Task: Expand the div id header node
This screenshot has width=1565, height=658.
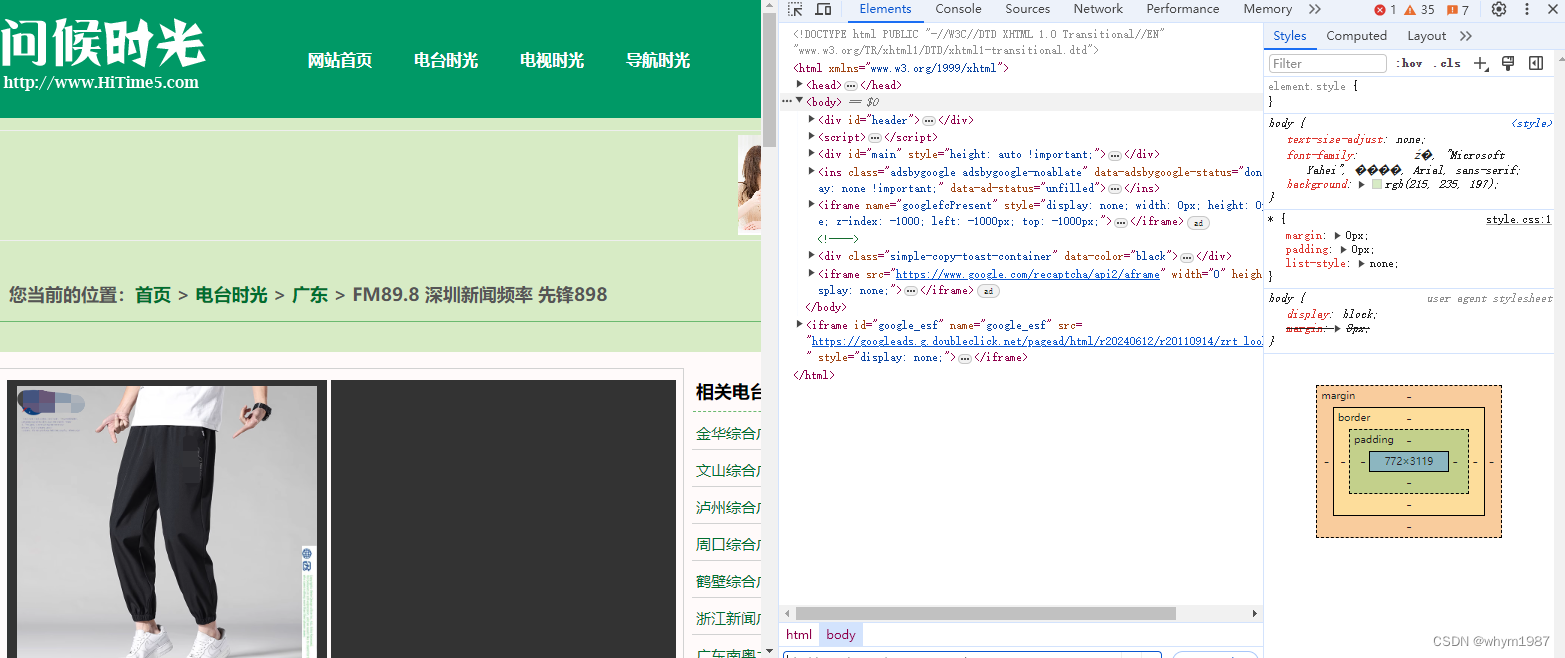Action: coord(812,119)
